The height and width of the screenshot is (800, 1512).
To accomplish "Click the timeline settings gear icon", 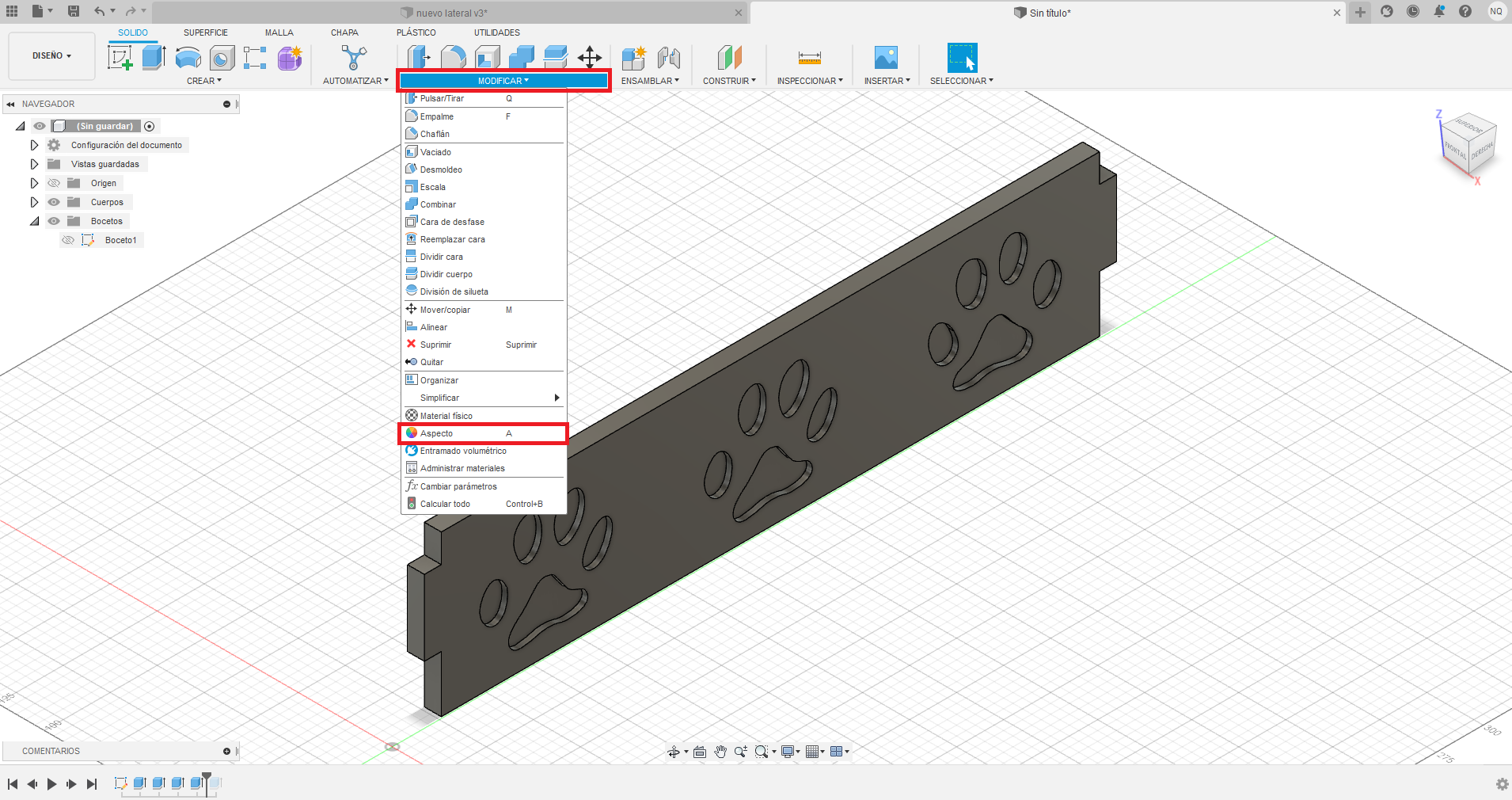I will click(x=1502, y=784).
